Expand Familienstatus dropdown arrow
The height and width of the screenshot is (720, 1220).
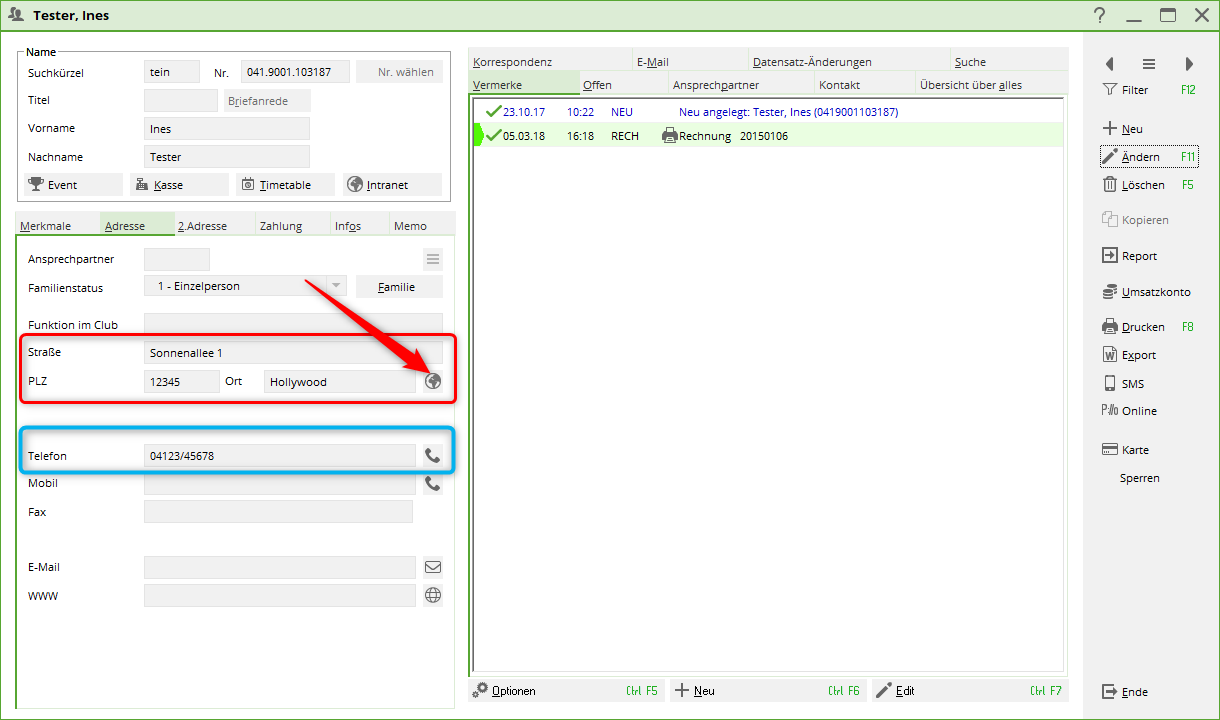point(336,287)
